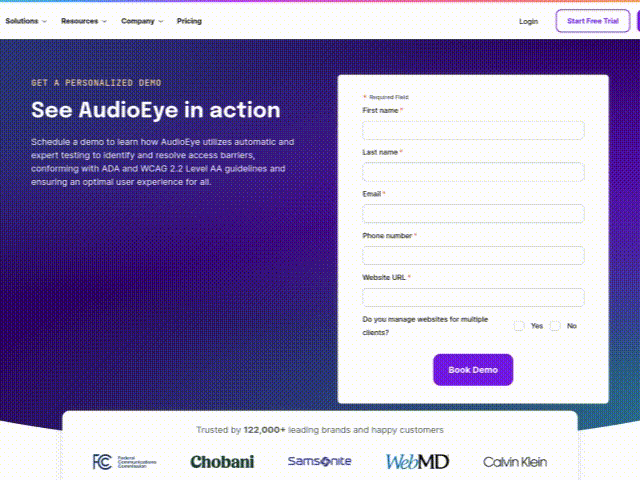Focus the First name field

473,130
